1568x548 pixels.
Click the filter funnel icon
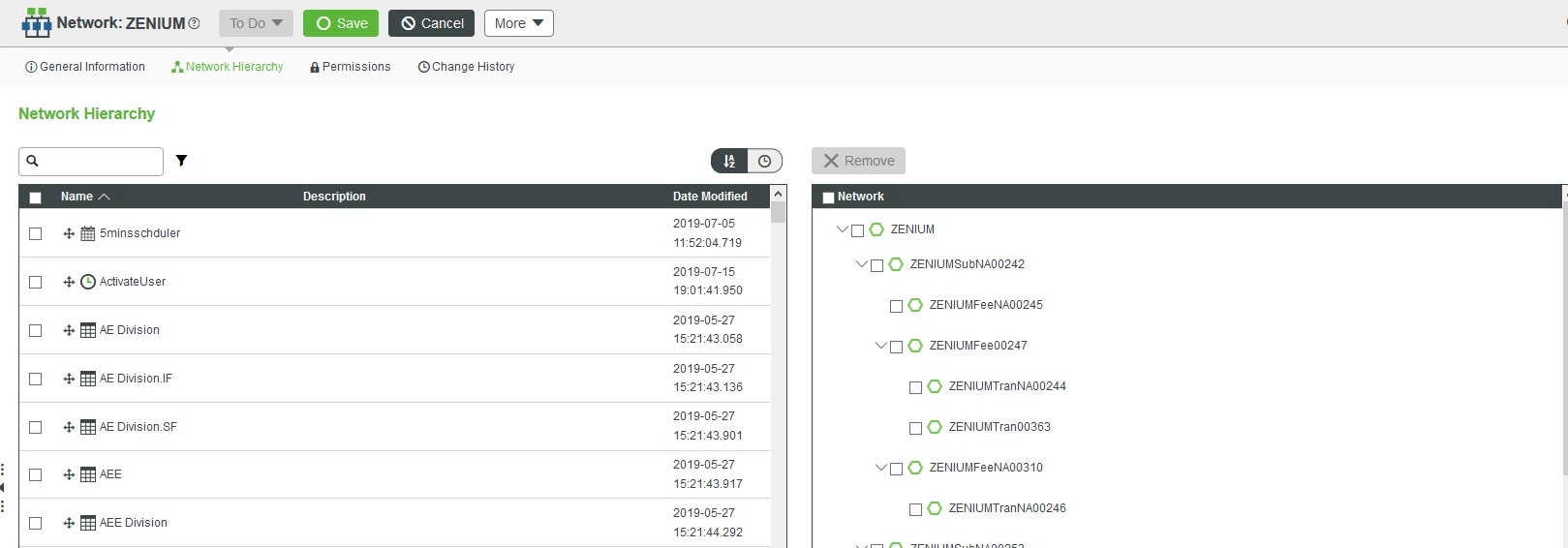tap(181, 161)
